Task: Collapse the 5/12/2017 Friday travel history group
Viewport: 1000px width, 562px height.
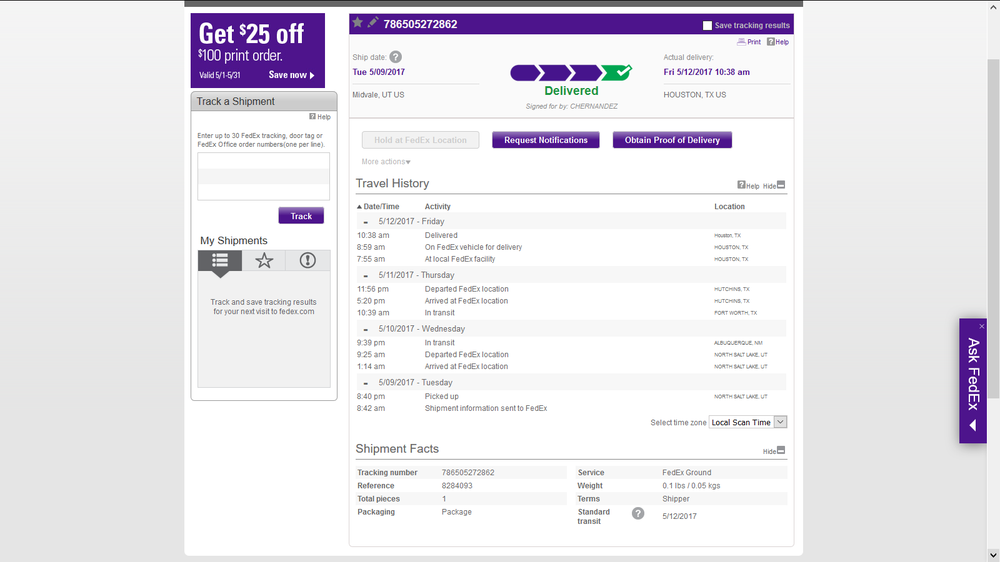Action: tap(366, 222)
